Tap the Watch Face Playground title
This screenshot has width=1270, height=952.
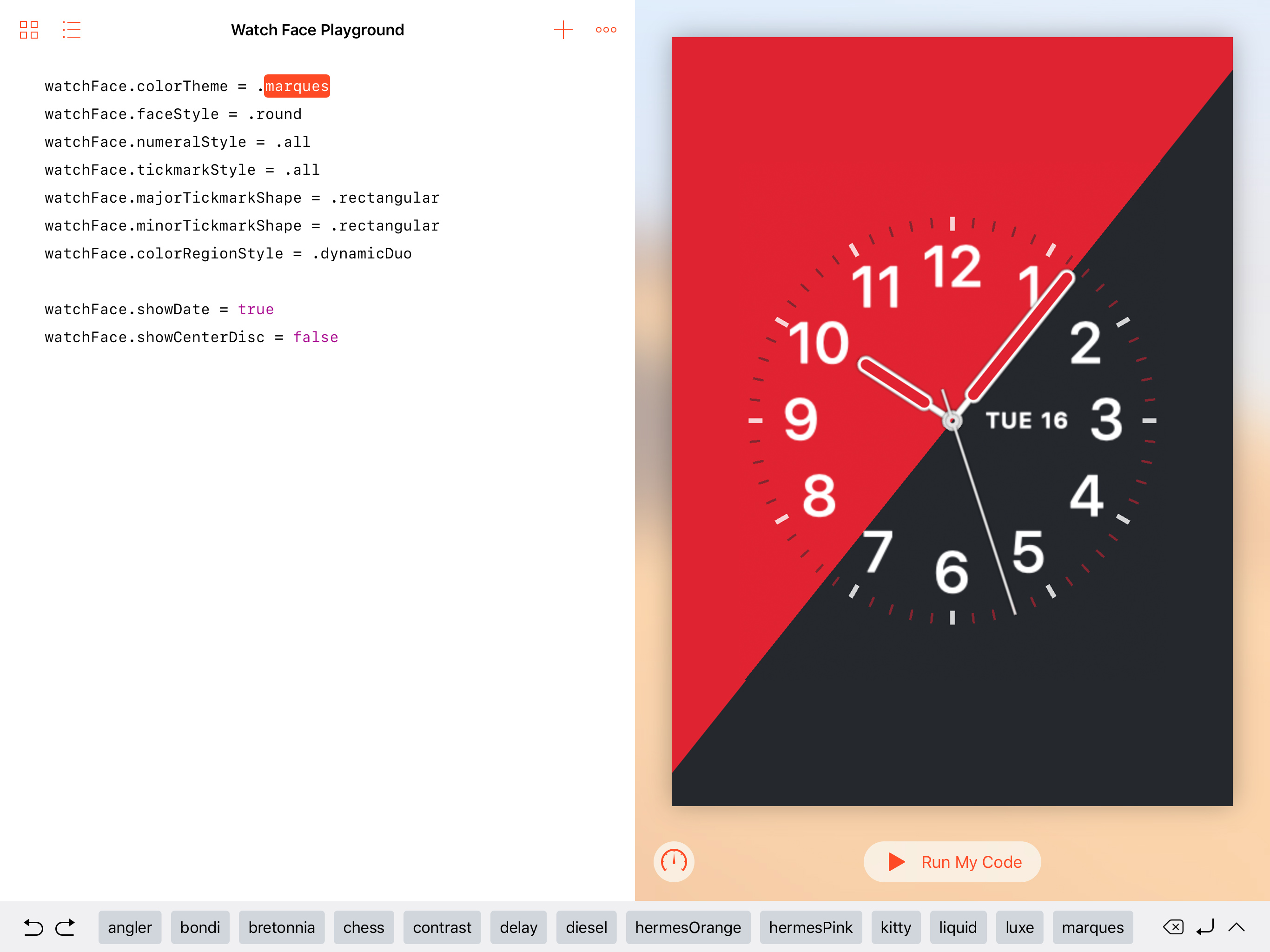(x=317, y=29)
